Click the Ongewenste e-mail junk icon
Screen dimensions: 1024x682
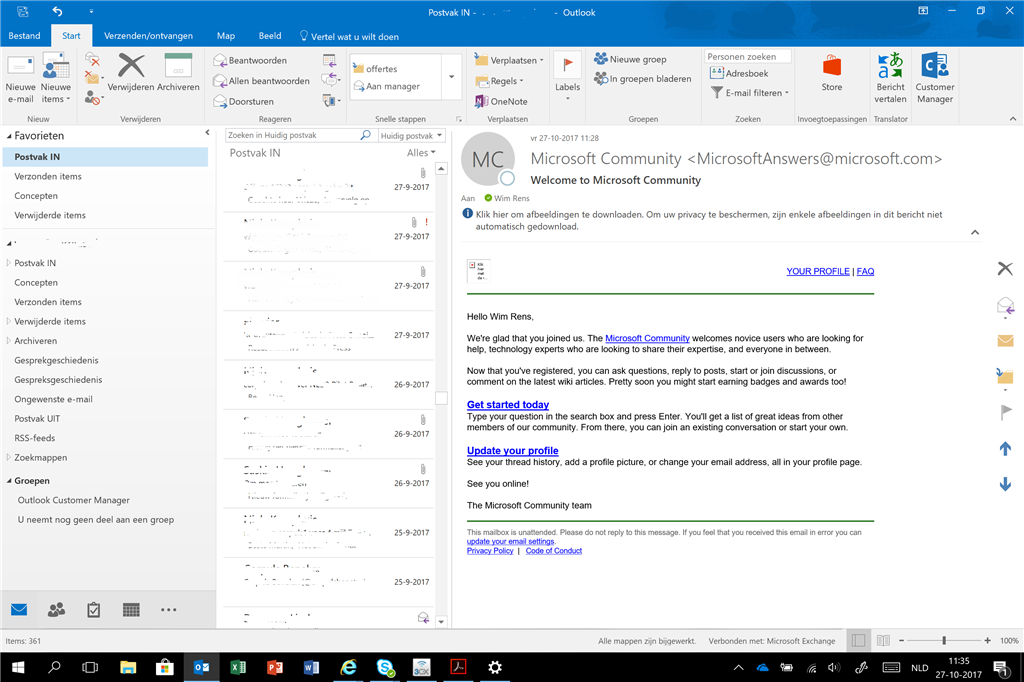click(93, 98)
